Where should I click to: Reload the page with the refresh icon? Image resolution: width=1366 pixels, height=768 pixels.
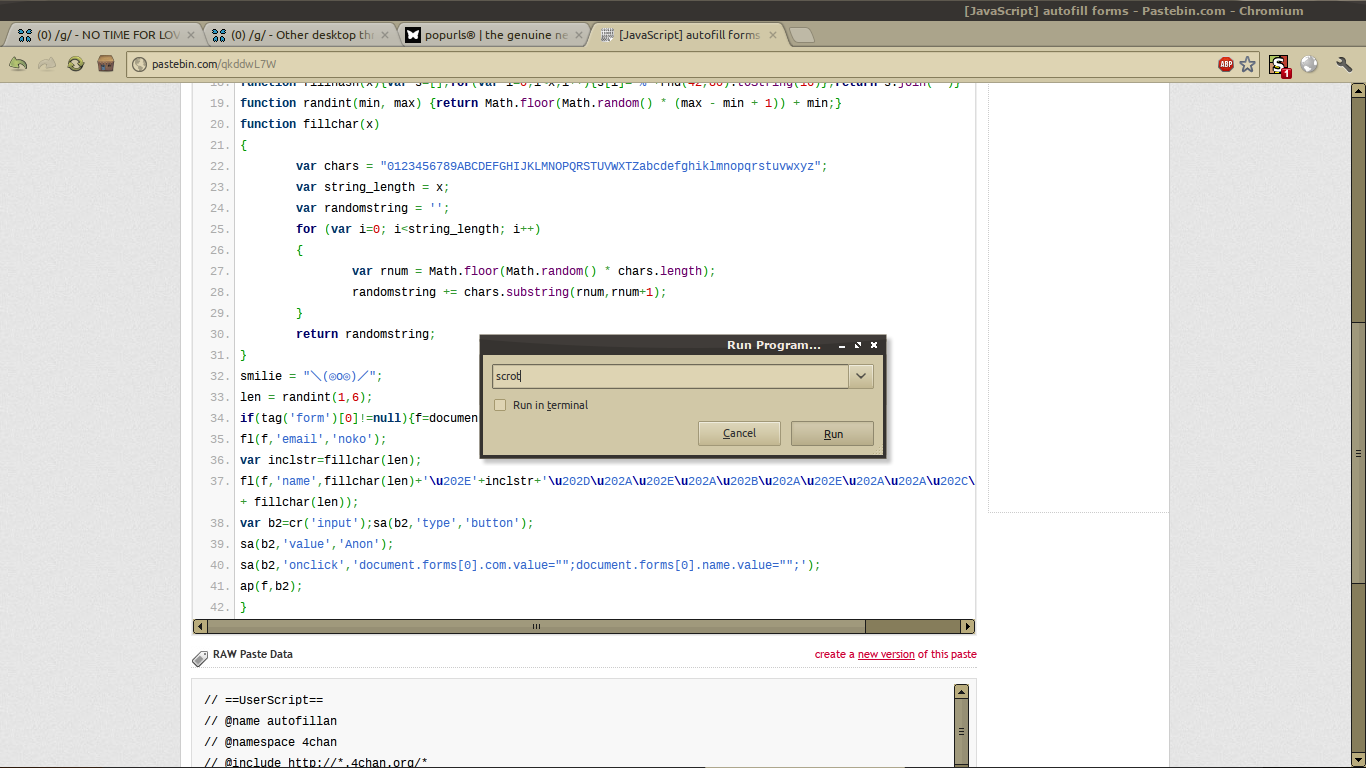pos(76,64)
